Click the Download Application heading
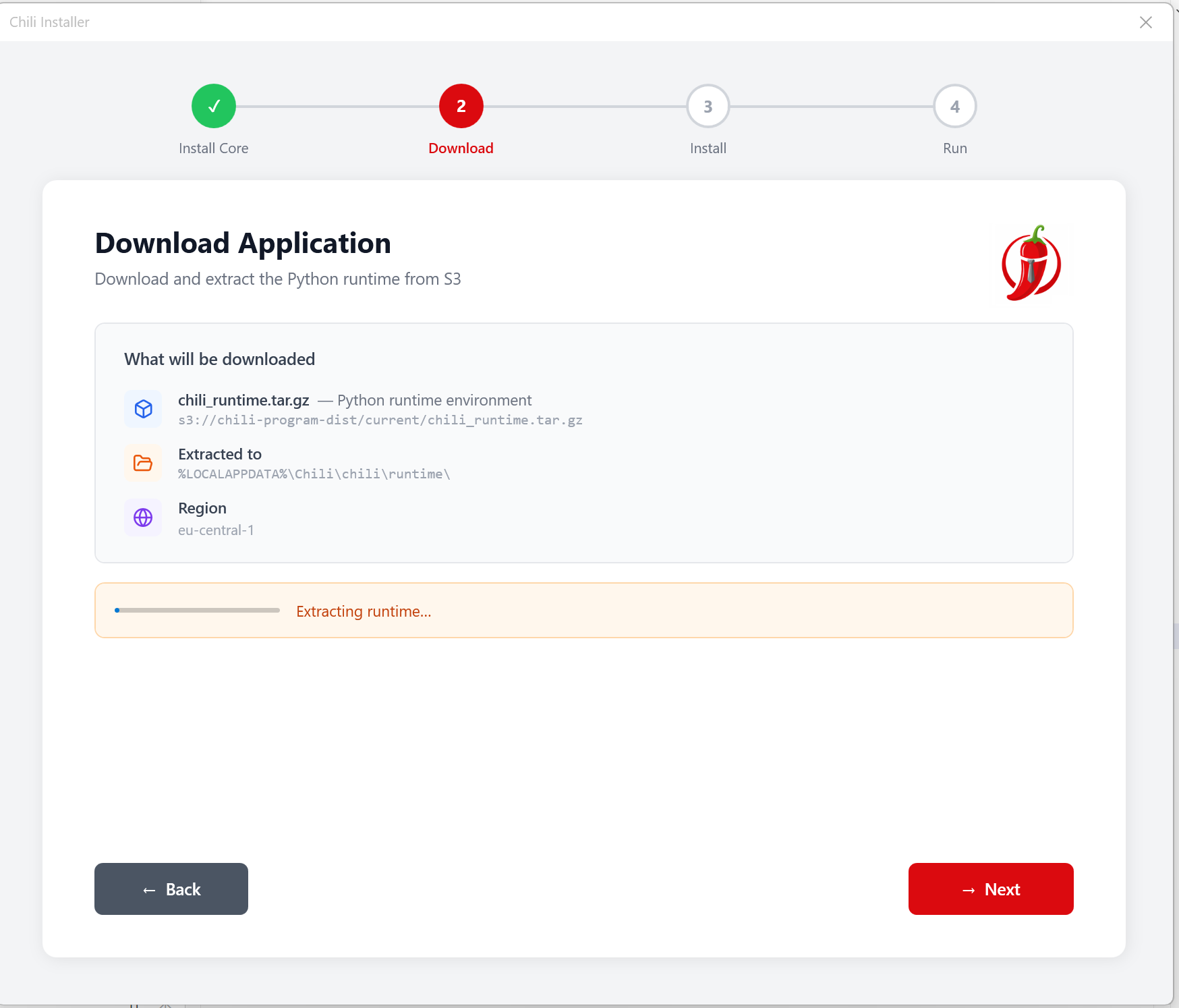Viewport: 1179px width, 1008px height. 243,243
